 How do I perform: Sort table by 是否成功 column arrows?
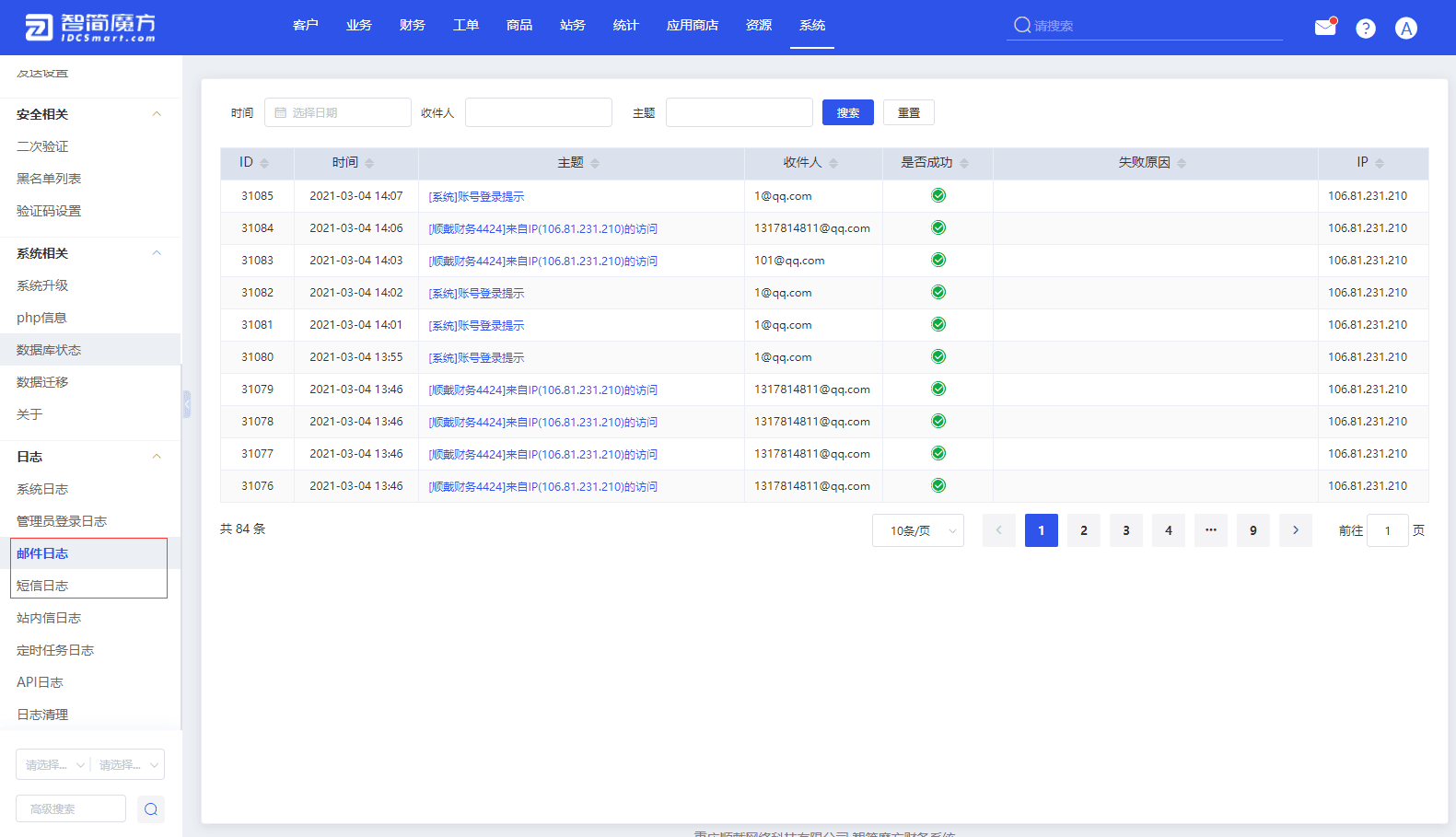point(964,163)
